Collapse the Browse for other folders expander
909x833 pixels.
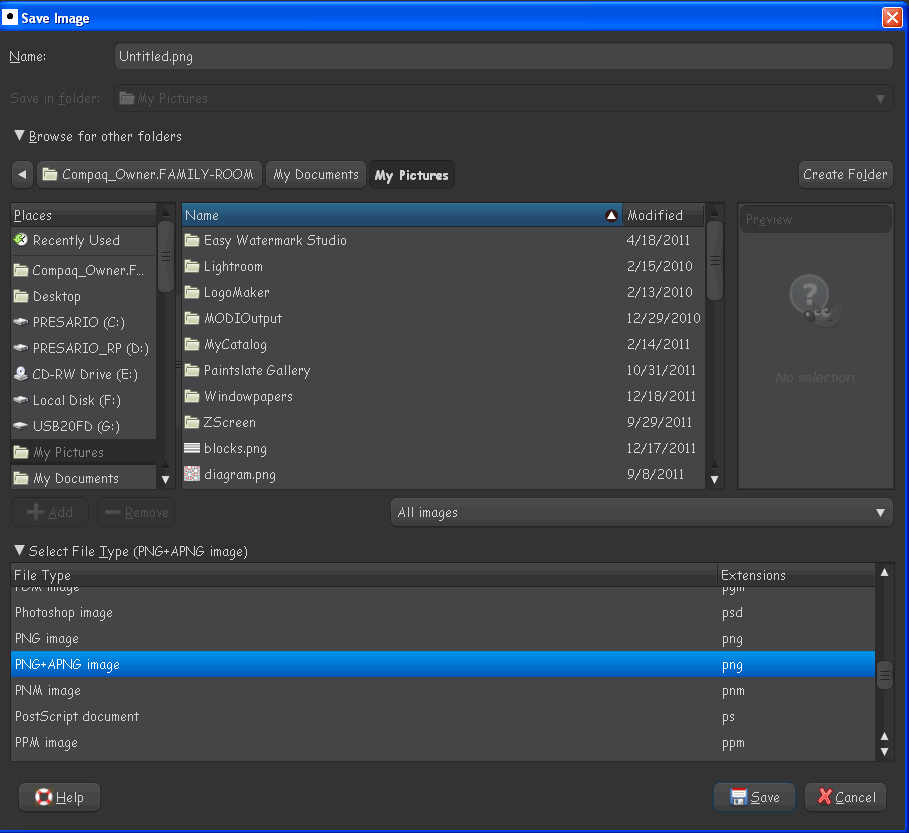point(19,136)
